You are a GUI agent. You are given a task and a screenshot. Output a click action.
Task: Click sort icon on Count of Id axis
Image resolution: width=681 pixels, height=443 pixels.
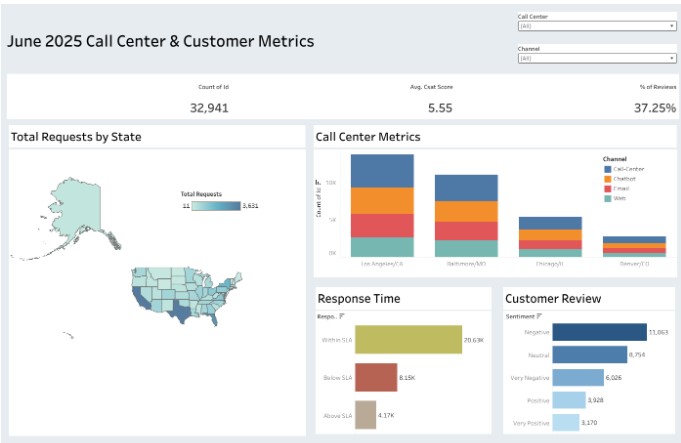(x=318, y=182)
